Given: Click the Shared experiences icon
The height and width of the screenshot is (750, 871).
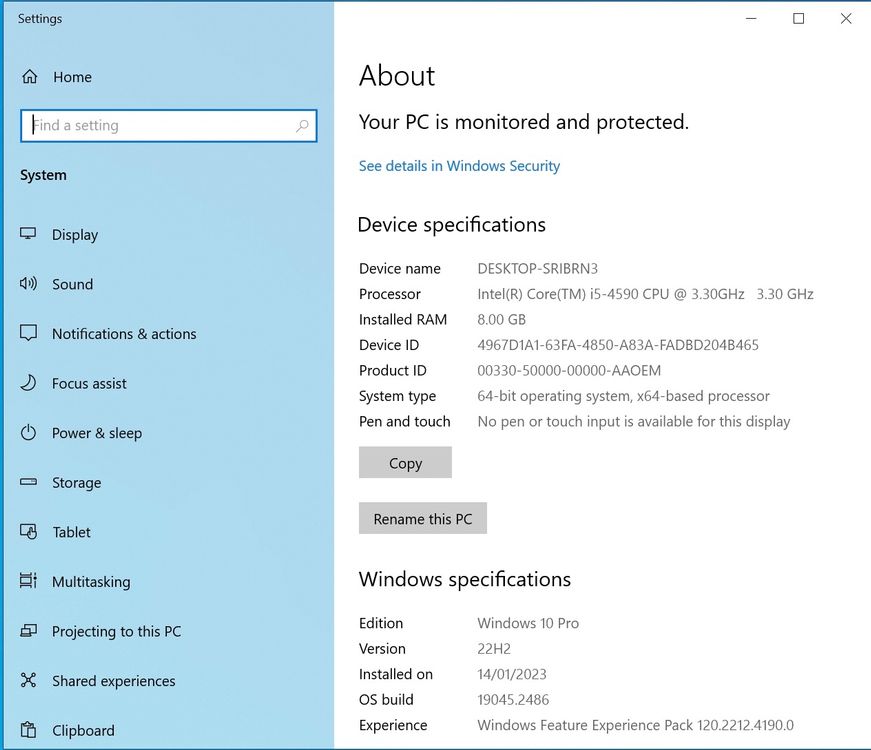Looking at the screenshot, I should (x=29, y=681).
